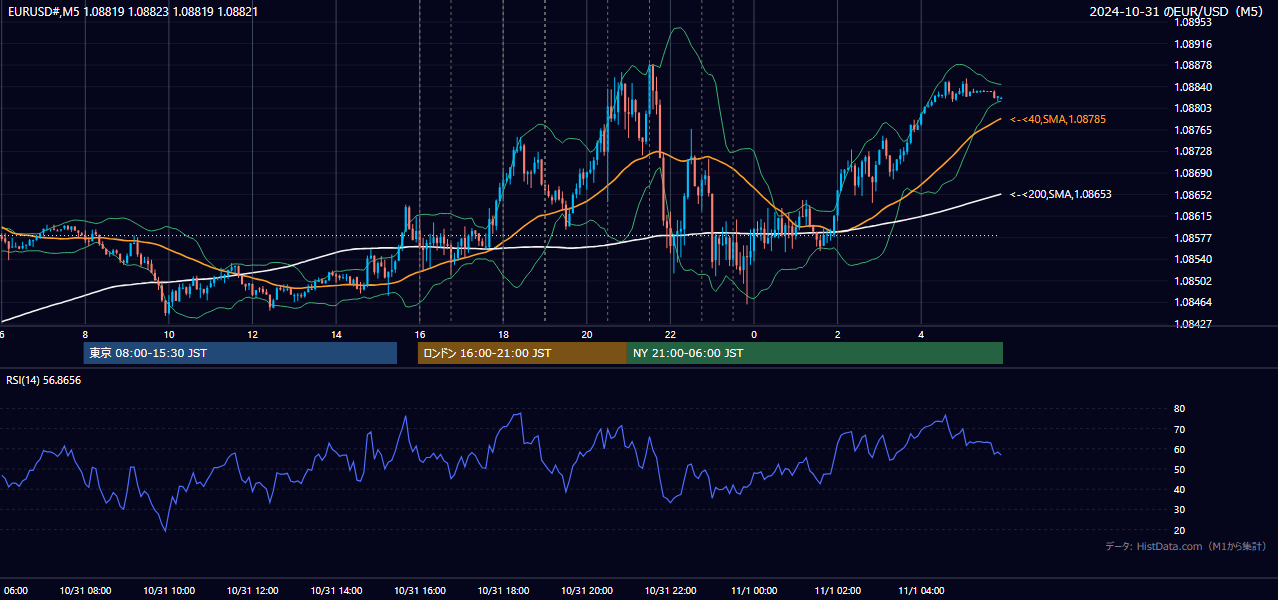The image size is (1278, 600).
Task: Click the 40 SMA 1.08785 label
Action: click(1058, 119)
